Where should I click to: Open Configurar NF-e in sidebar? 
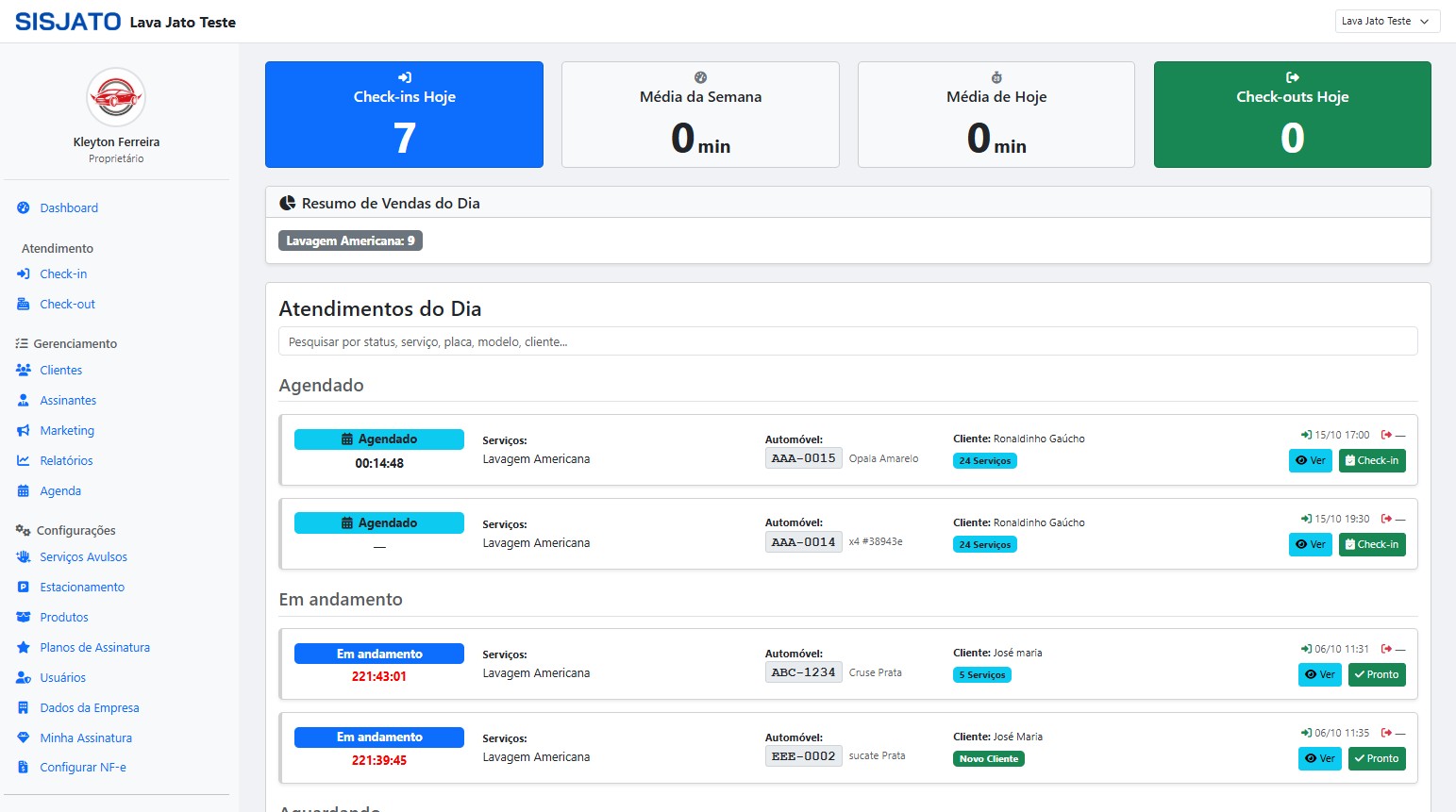[x=82, y=768]
